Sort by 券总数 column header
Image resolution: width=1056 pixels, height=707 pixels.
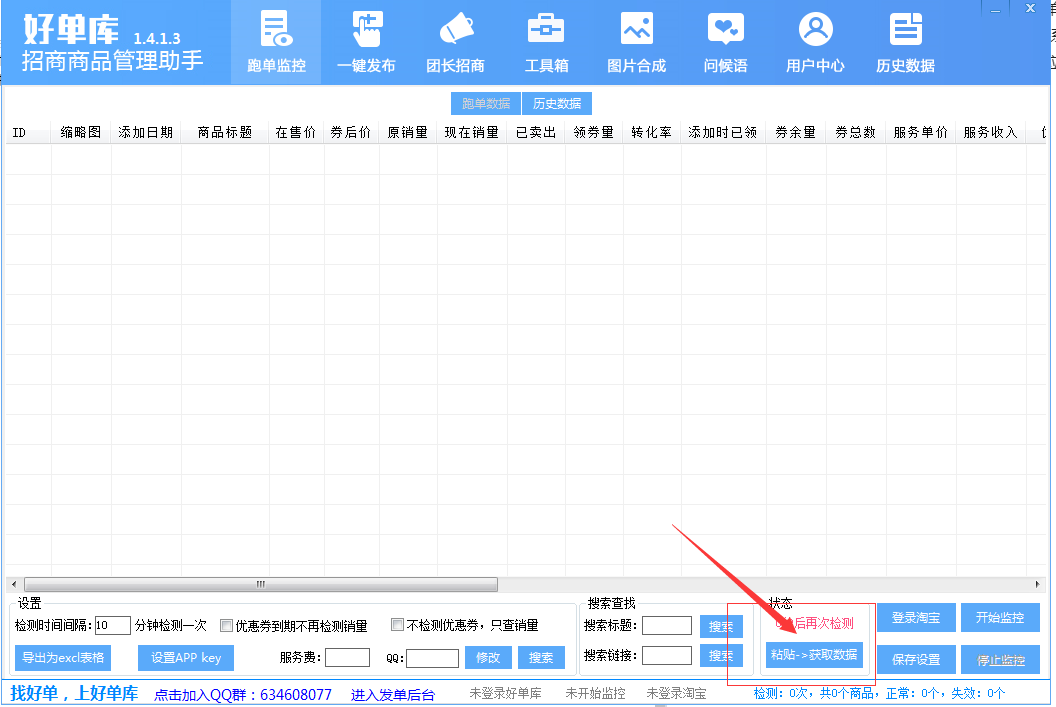(855, 133)
